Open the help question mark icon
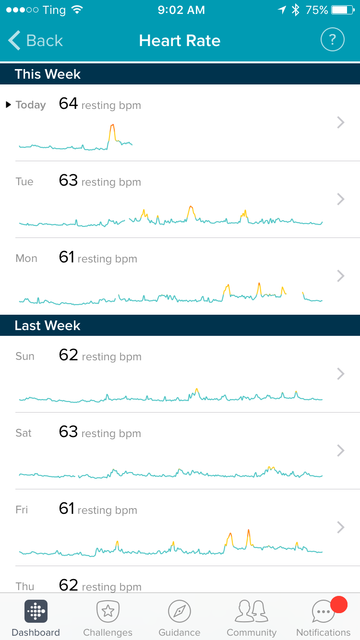360x640 pixels. click(332, 40)
